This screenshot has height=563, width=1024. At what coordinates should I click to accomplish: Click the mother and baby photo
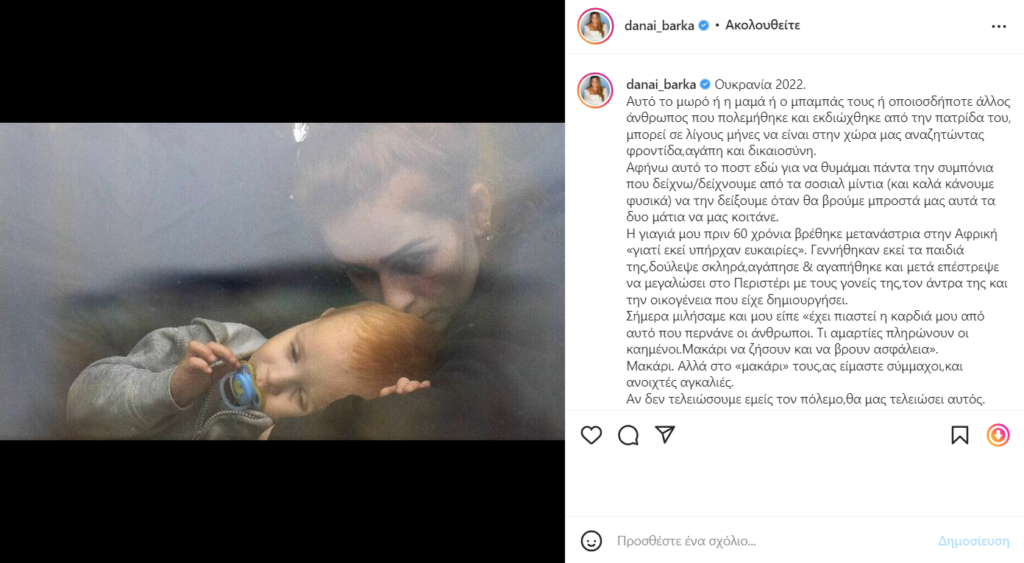(282, 281)
